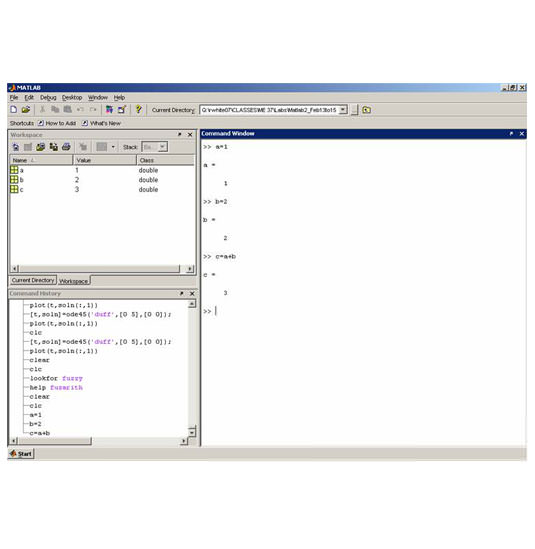Open the Desktop menu
This screenshot has width=535, height=549.
coord(72,97)
